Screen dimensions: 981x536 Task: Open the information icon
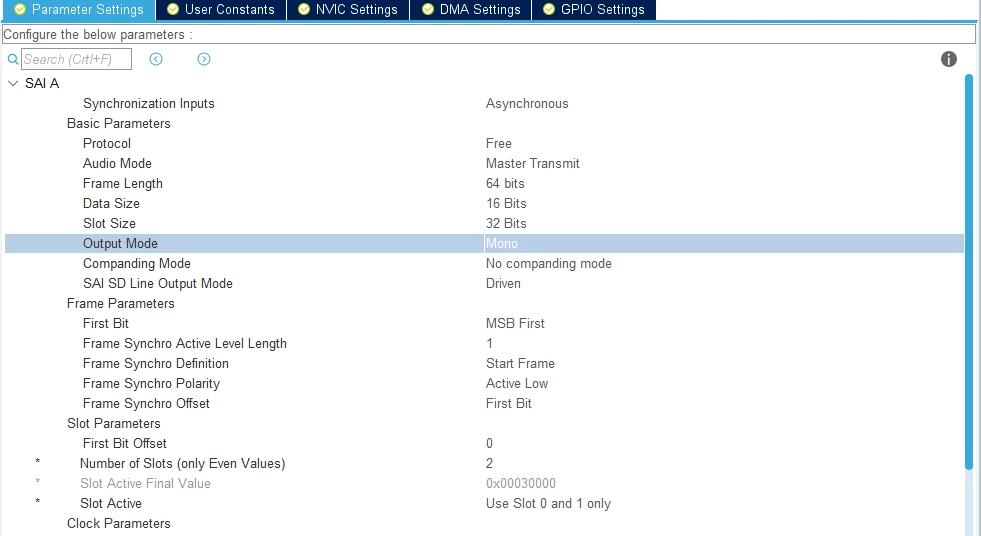pos(948,59)
